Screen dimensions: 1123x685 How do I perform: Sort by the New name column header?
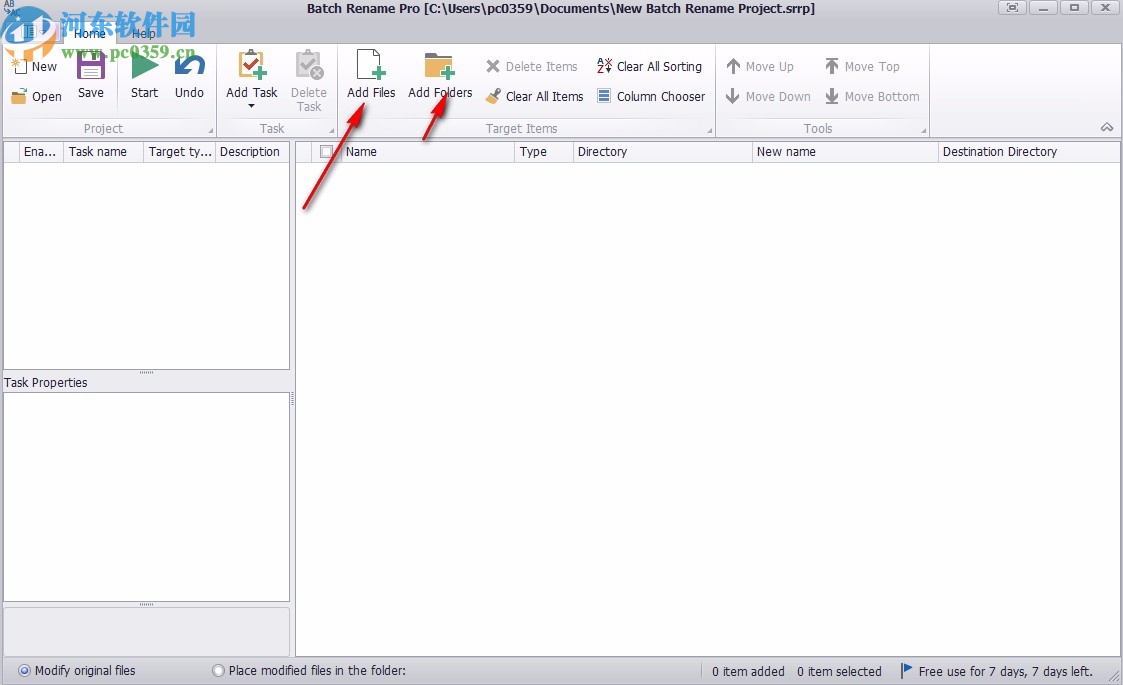845,152
